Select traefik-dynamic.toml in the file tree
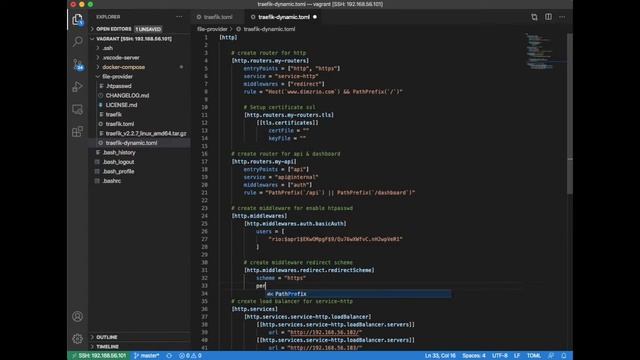640x360 pixels. [140, 143]
